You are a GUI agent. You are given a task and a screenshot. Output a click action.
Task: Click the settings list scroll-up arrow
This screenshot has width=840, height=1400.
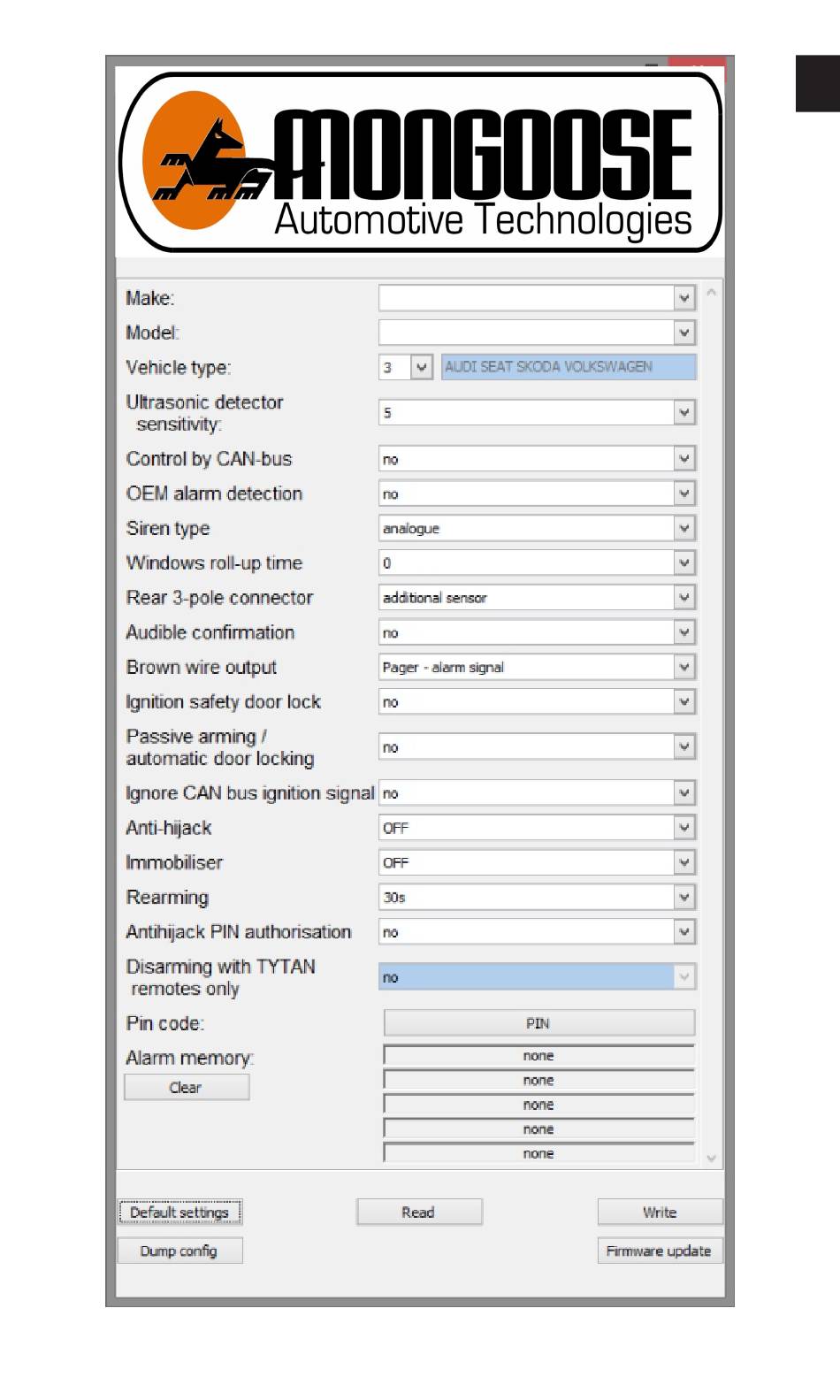[711, 292]
